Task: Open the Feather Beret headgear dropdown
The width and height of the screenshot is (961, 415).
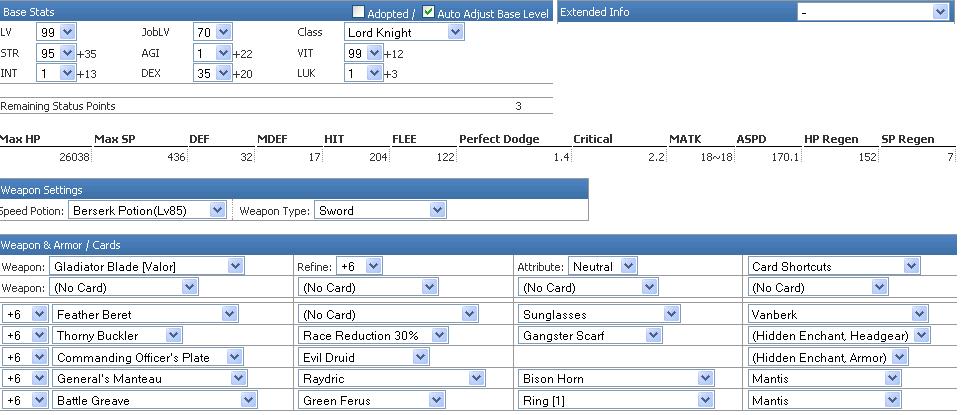Action: (145, 314)
